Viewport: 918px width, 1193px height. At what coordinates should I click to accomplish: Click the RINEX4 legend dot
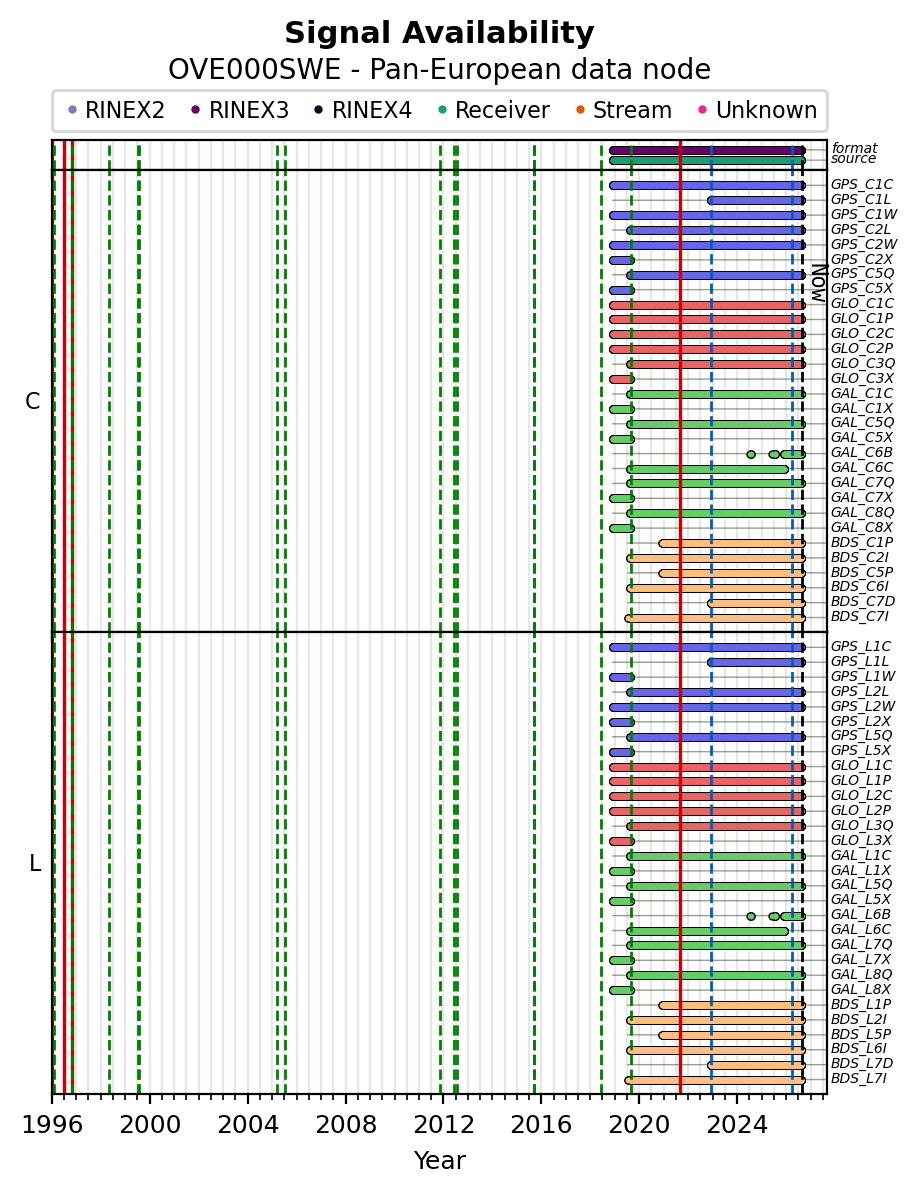[319, 110]
